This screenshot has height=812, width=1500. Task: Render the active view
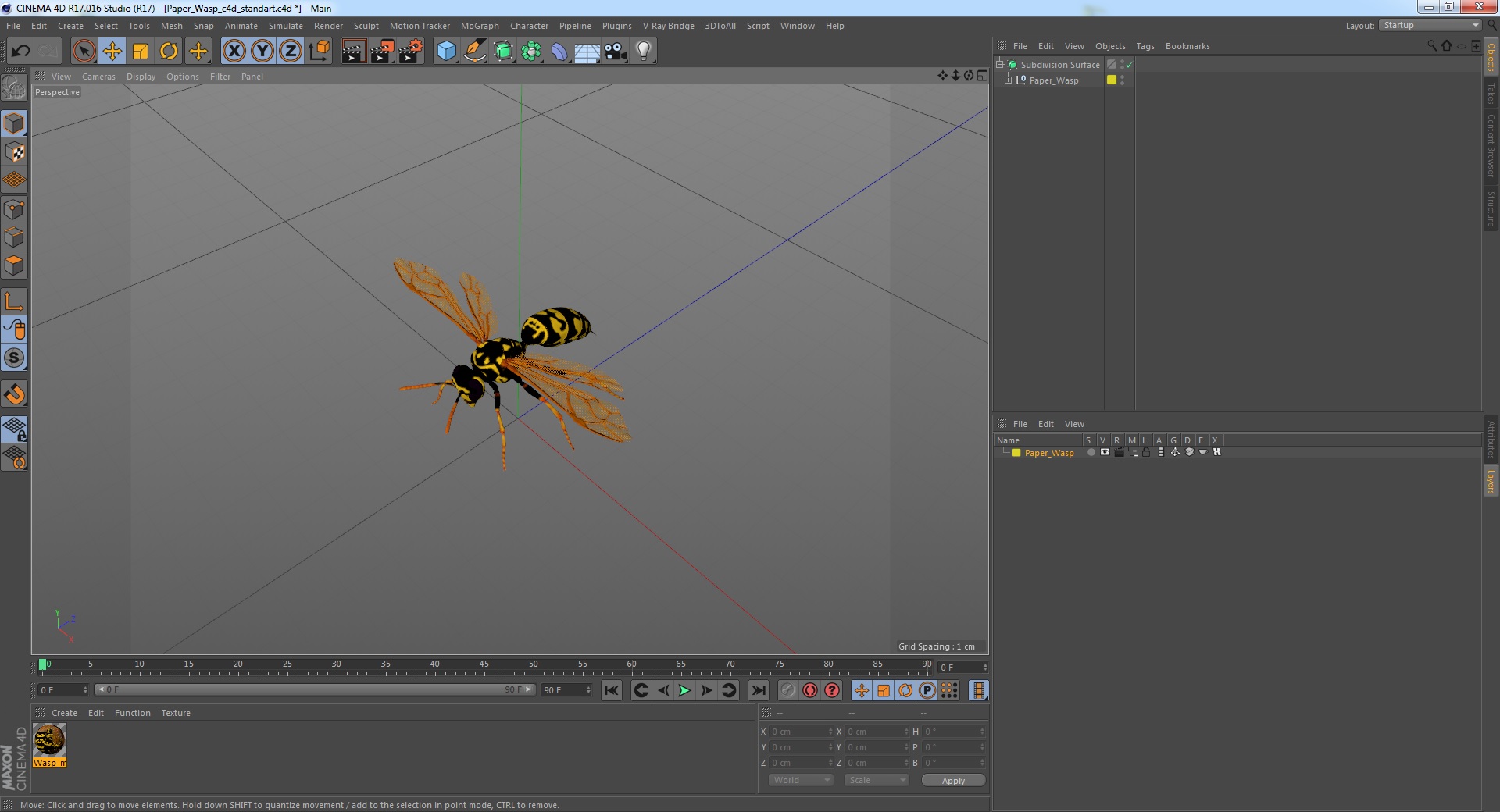coord(353,52)
